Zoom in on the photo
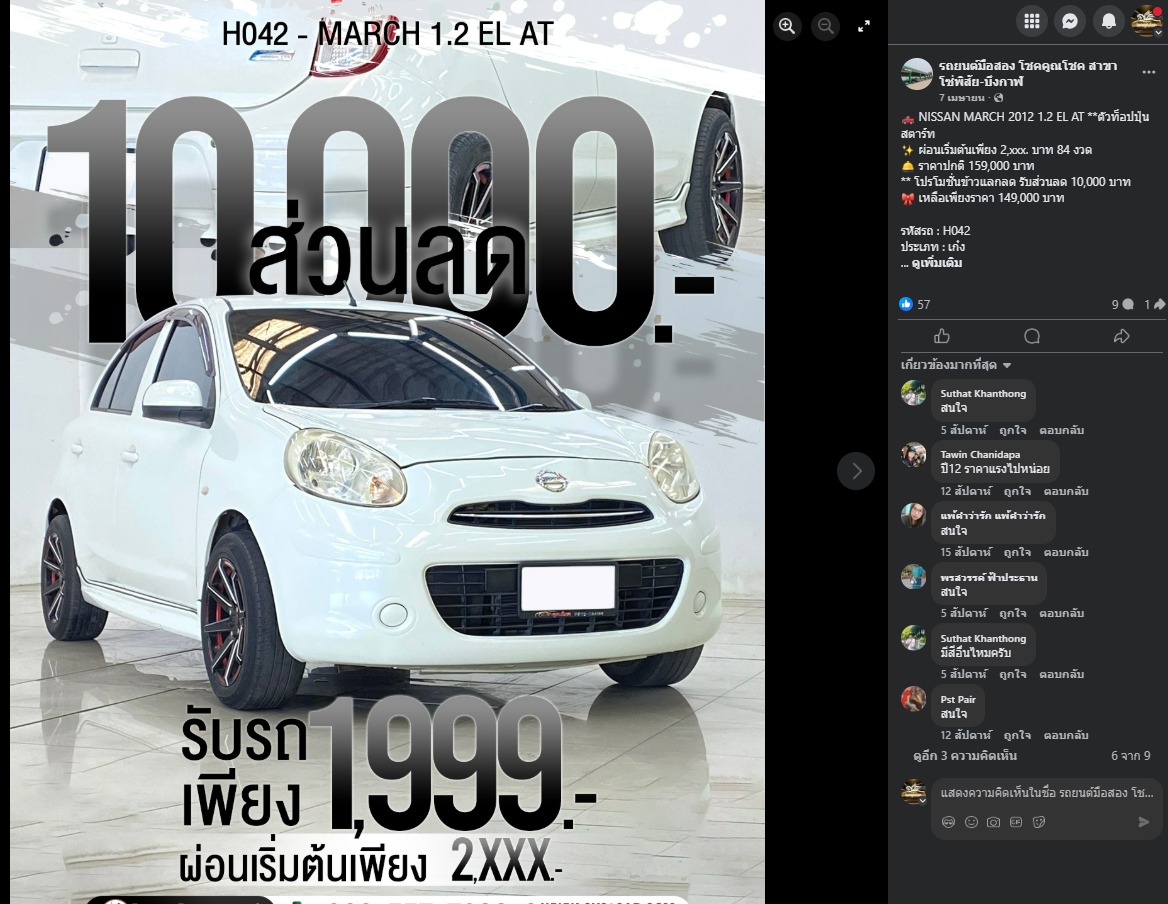Image resolution: width=1168 pixels, height=904 pixels. 787,26
